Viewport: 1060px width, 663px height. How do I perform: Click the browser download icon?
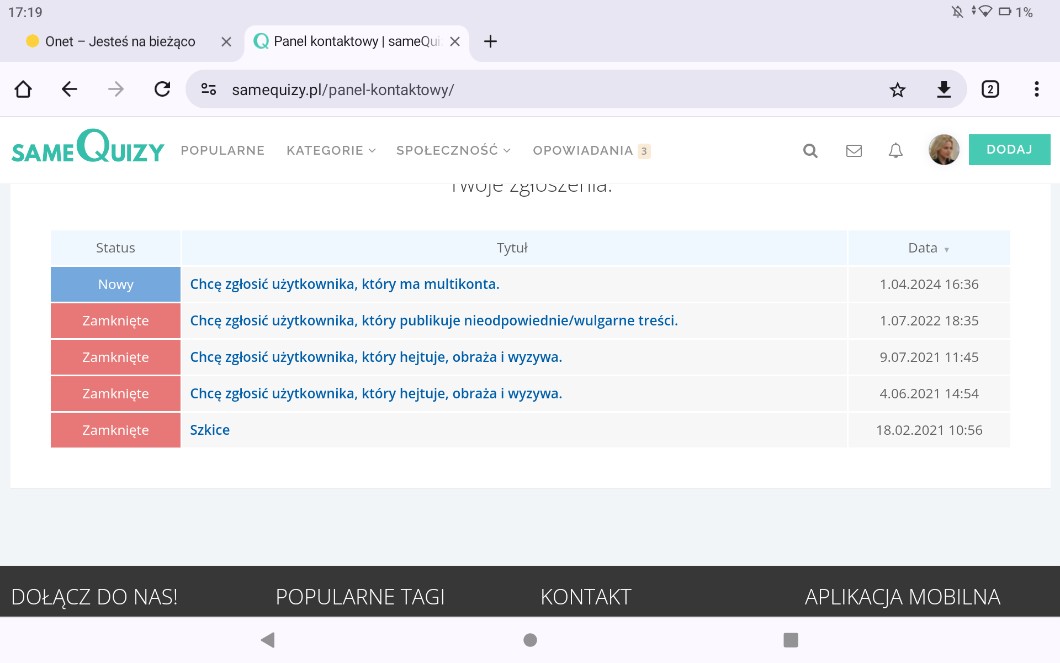click(x=943, y=89)
